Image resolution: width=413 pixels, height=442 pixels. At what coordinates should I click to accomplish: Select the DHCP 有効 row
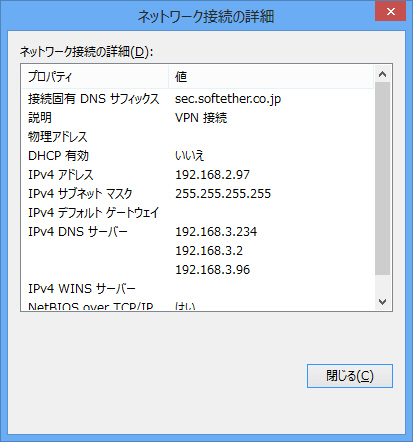(198, 156)
